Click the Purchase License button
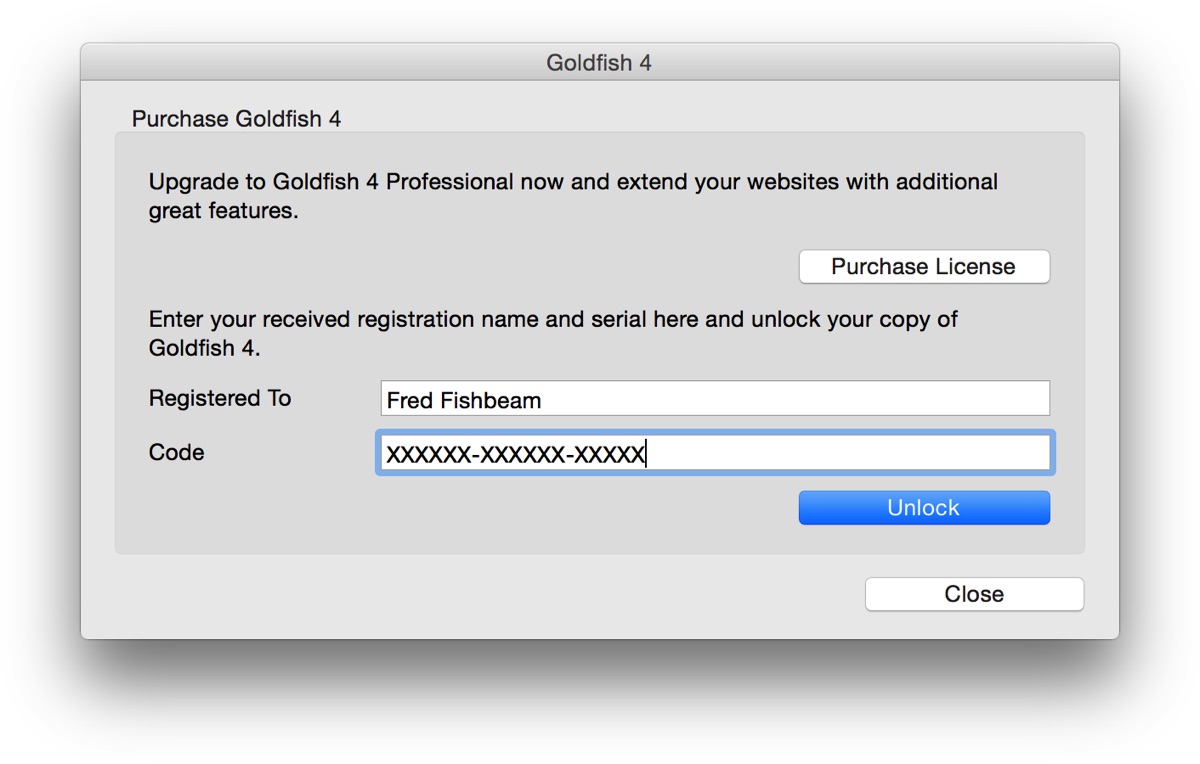This screenshot has height=764, width=1200. [924, 267]
